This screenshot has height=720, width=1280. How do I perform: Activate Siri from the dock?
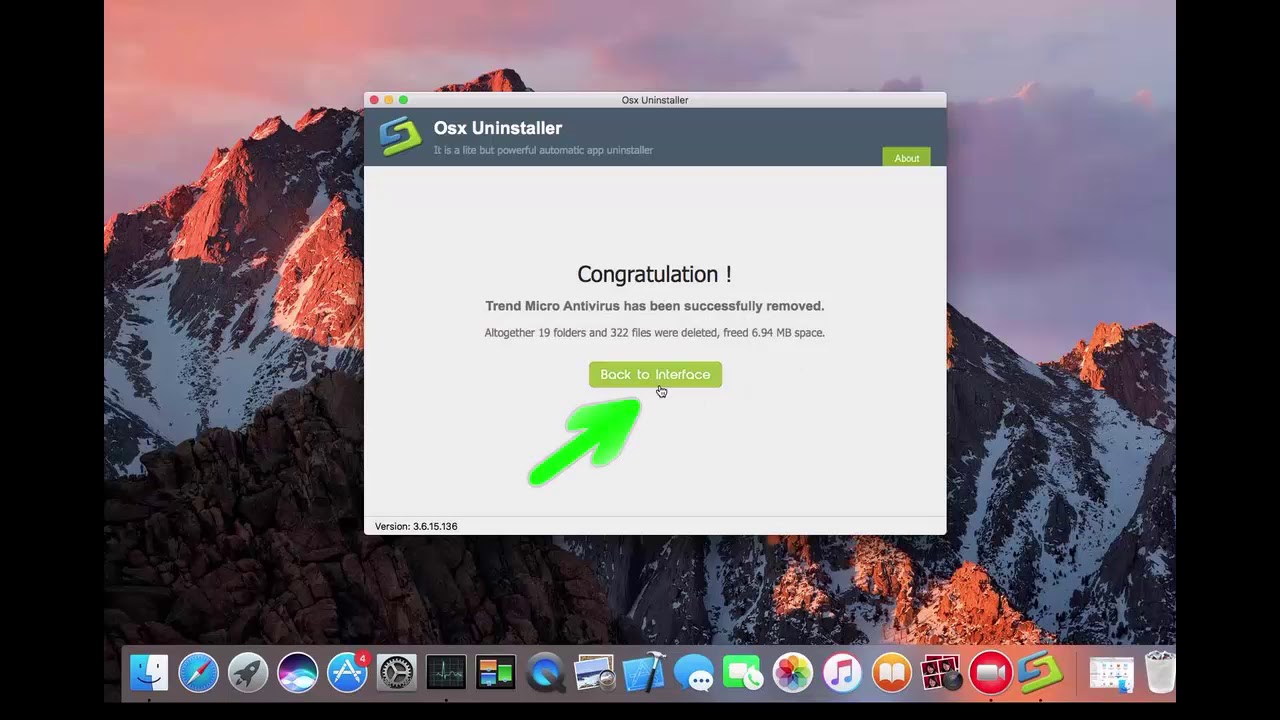[x=297, y=673]
